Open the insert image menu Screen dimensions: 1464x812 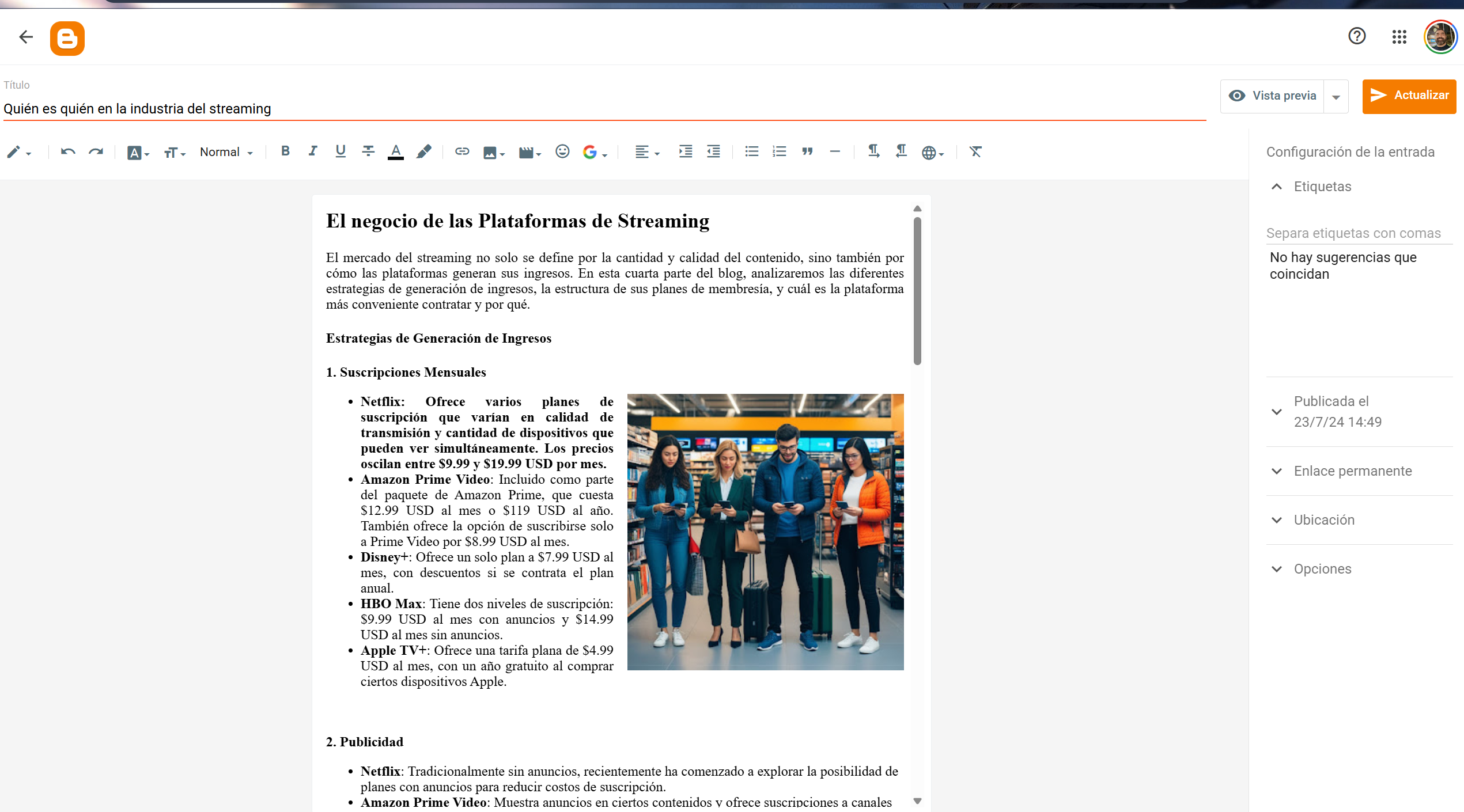(494, 153)
